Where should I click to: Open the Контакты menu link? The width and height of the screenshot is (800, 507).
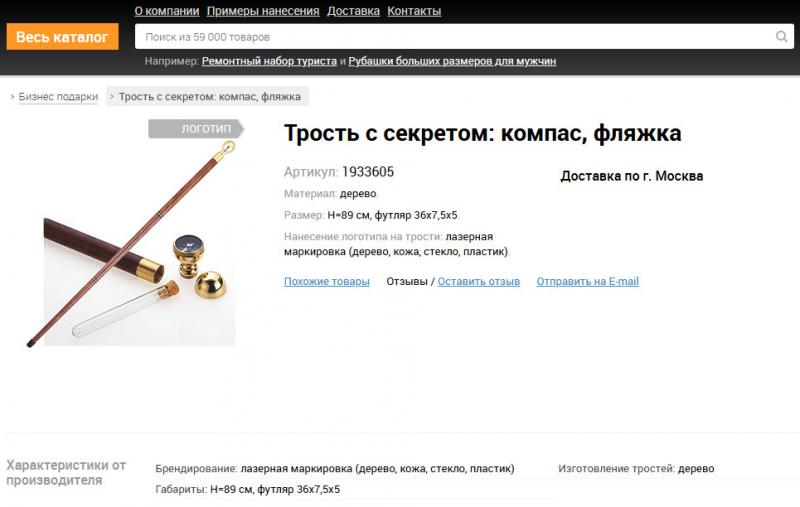click(414, 11)
